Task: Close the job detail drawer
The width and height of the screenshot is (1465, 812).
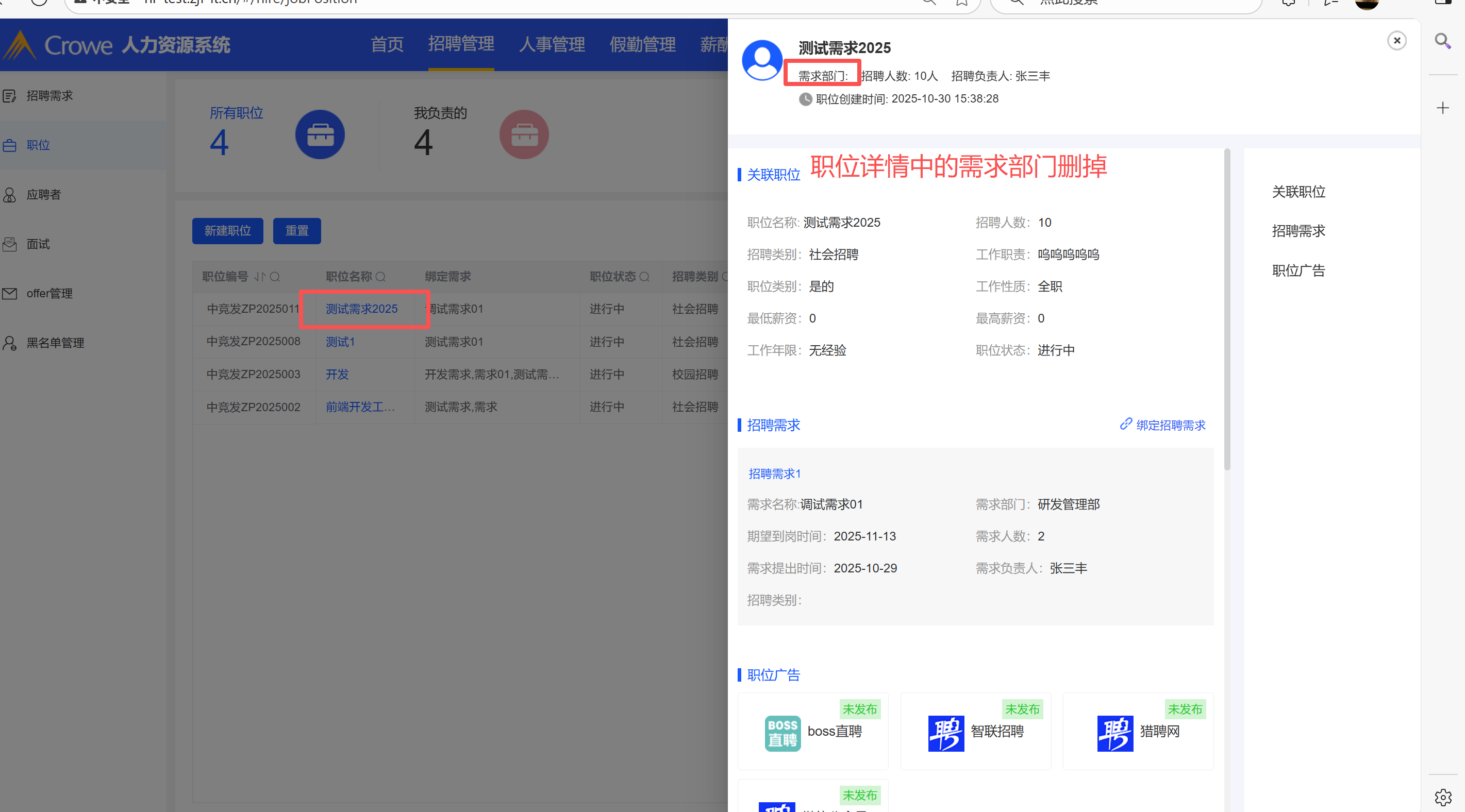Action: (1396, 41)
